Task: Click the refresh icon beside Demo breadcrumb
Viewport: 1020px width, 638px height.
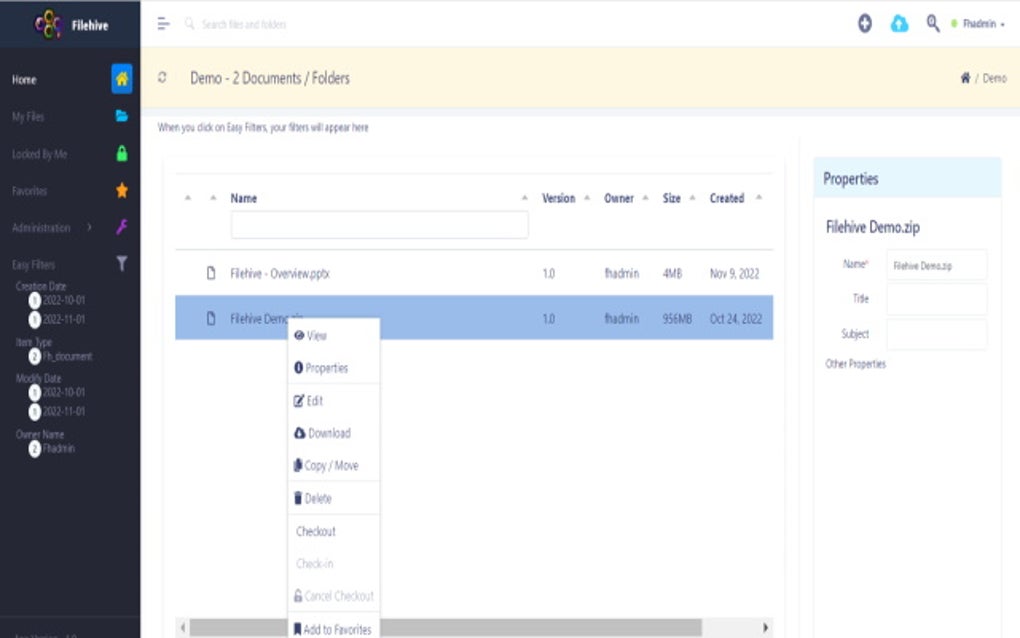Action: (x=163, y=78)
